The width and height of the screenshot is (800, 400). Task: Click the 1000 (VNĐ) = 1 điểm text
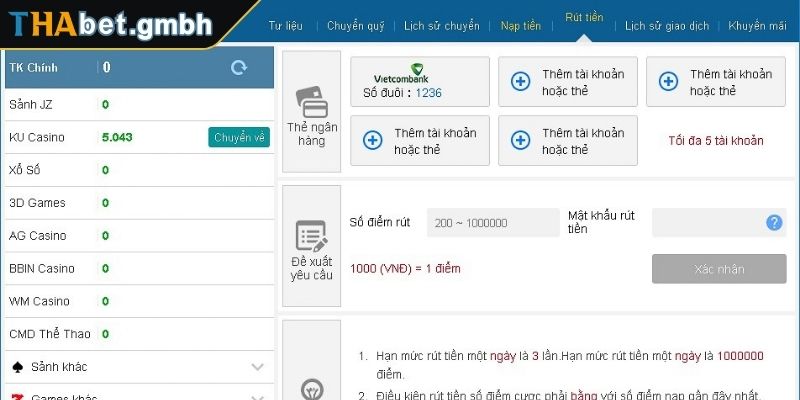click(405, 268)
